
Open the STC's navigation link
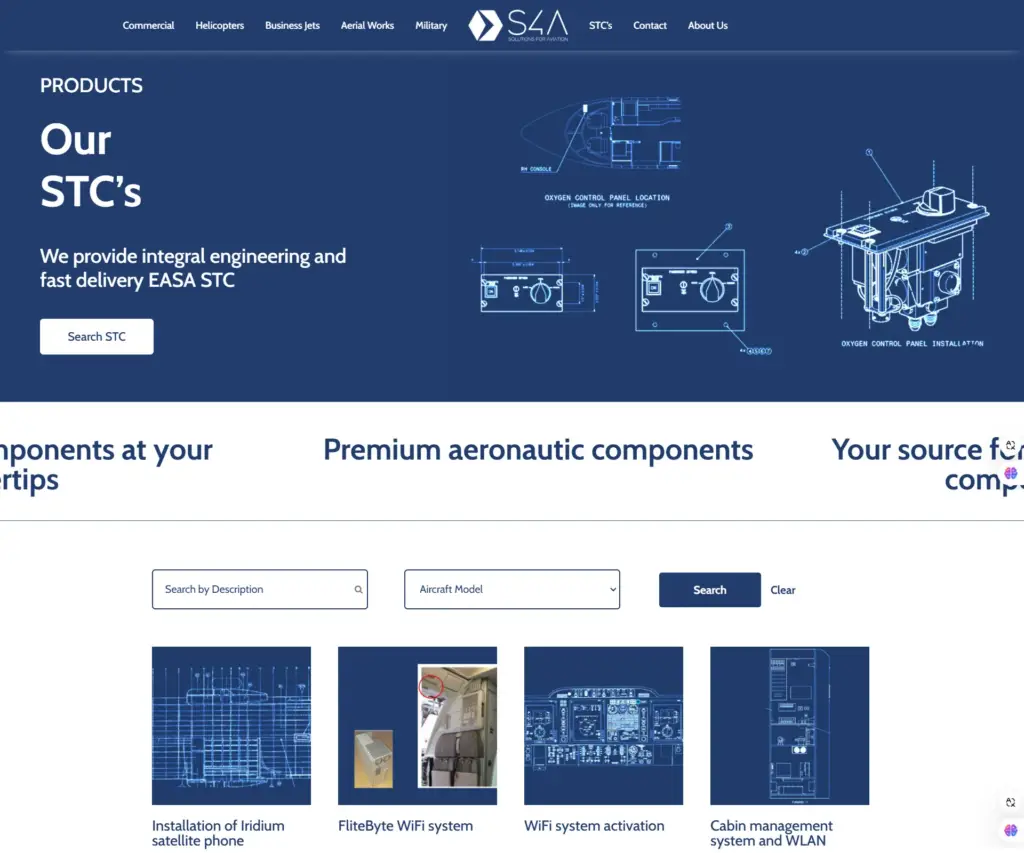[x=600, y=26]
